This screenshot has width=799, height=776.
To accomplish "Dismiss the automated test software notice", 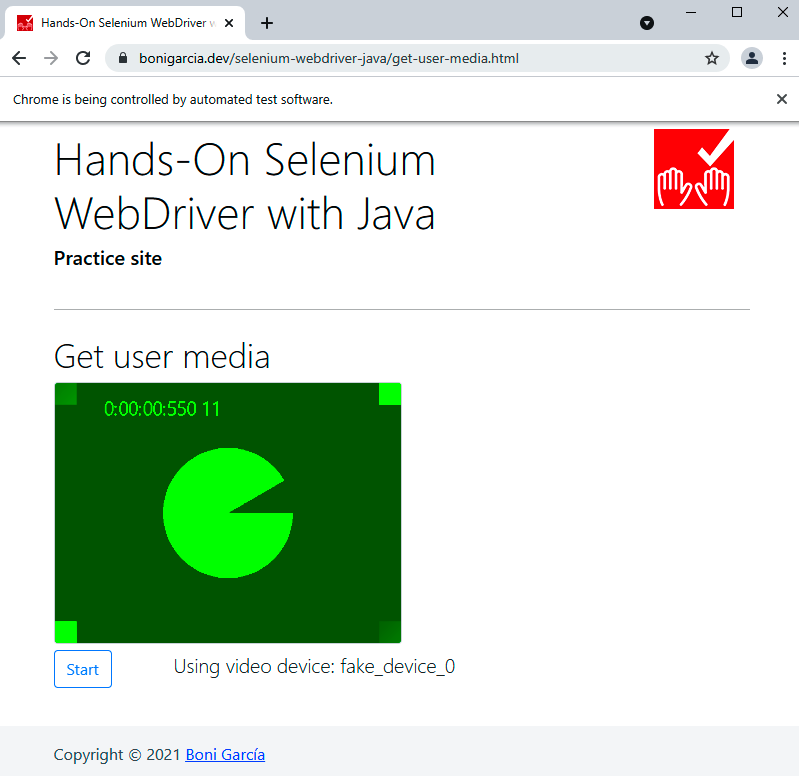I will (782, 99).
